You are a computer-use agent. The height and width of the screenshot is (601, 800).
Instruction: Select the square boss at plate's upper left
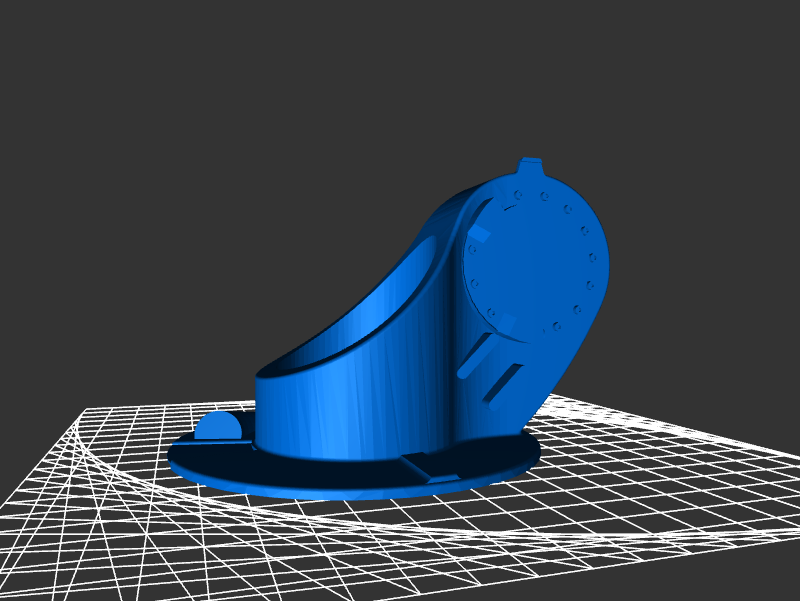[476, 236]
